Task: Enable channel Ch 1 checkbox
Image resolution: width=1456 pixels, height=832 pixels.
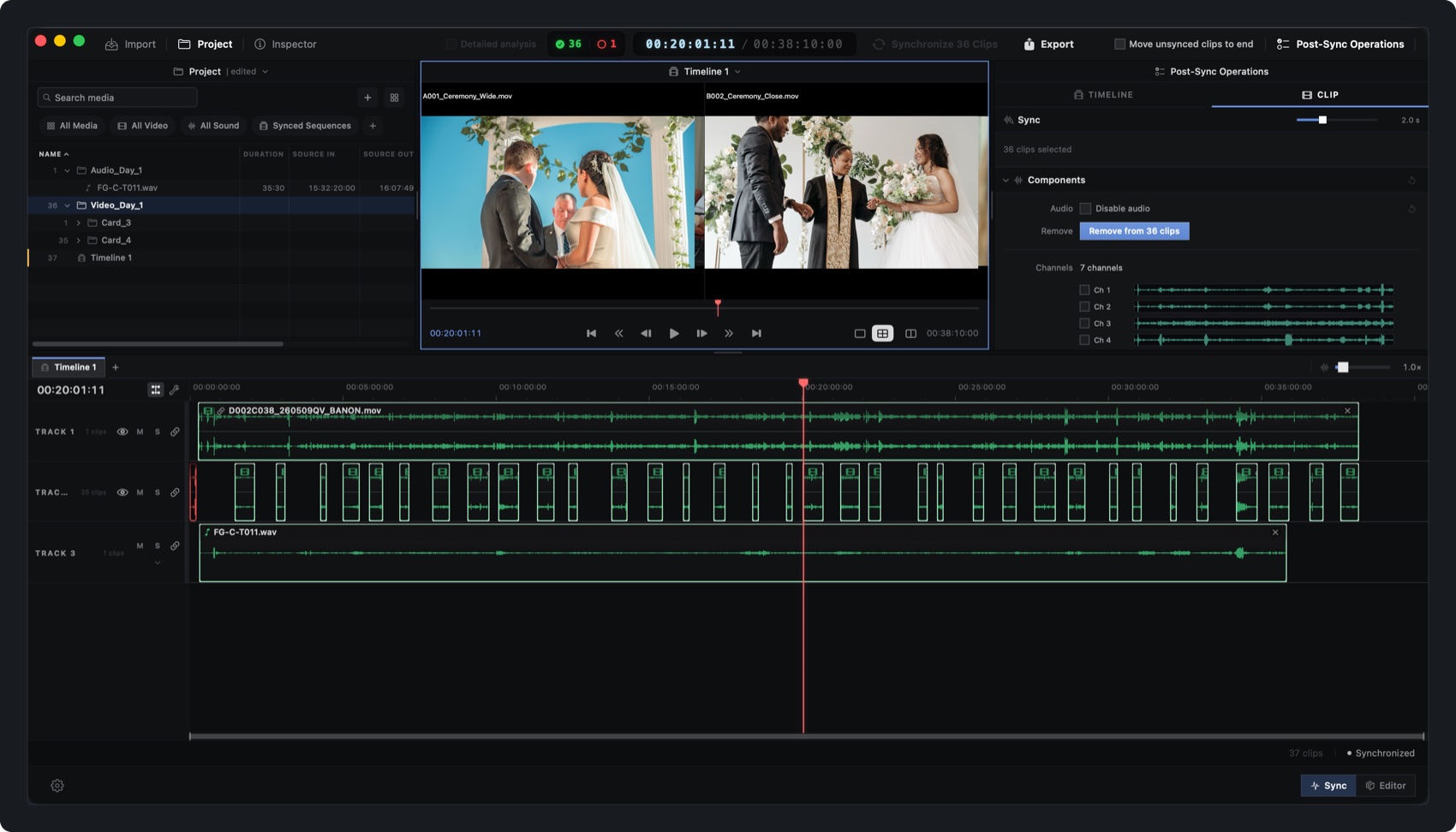Action: coord(1084,290)
